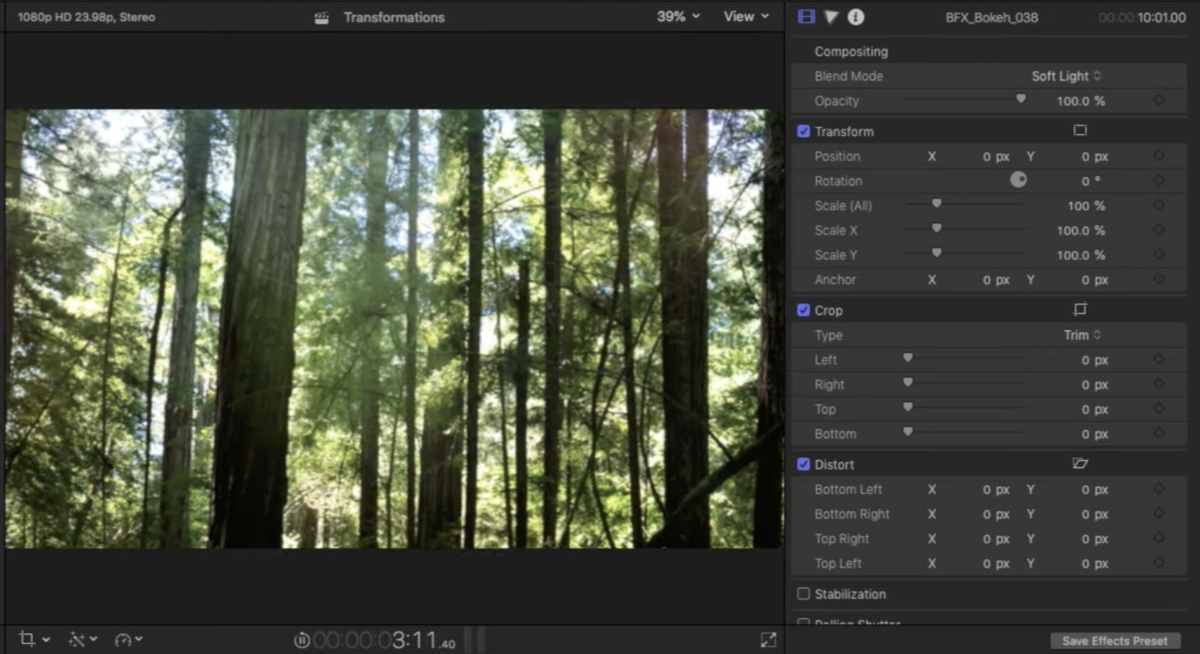Open the enhancements wand dropdown
The width and height of the screenshot is (1200, 654).
82,639
